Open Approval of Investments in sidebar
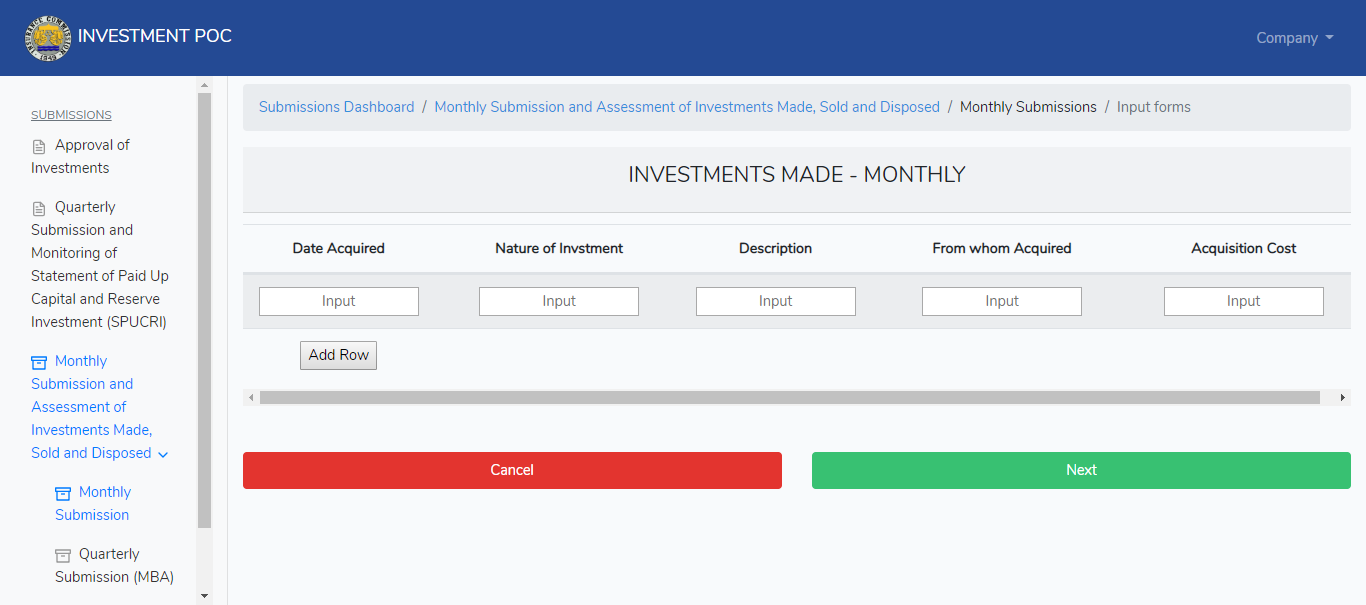 click(x=80, y=156)
